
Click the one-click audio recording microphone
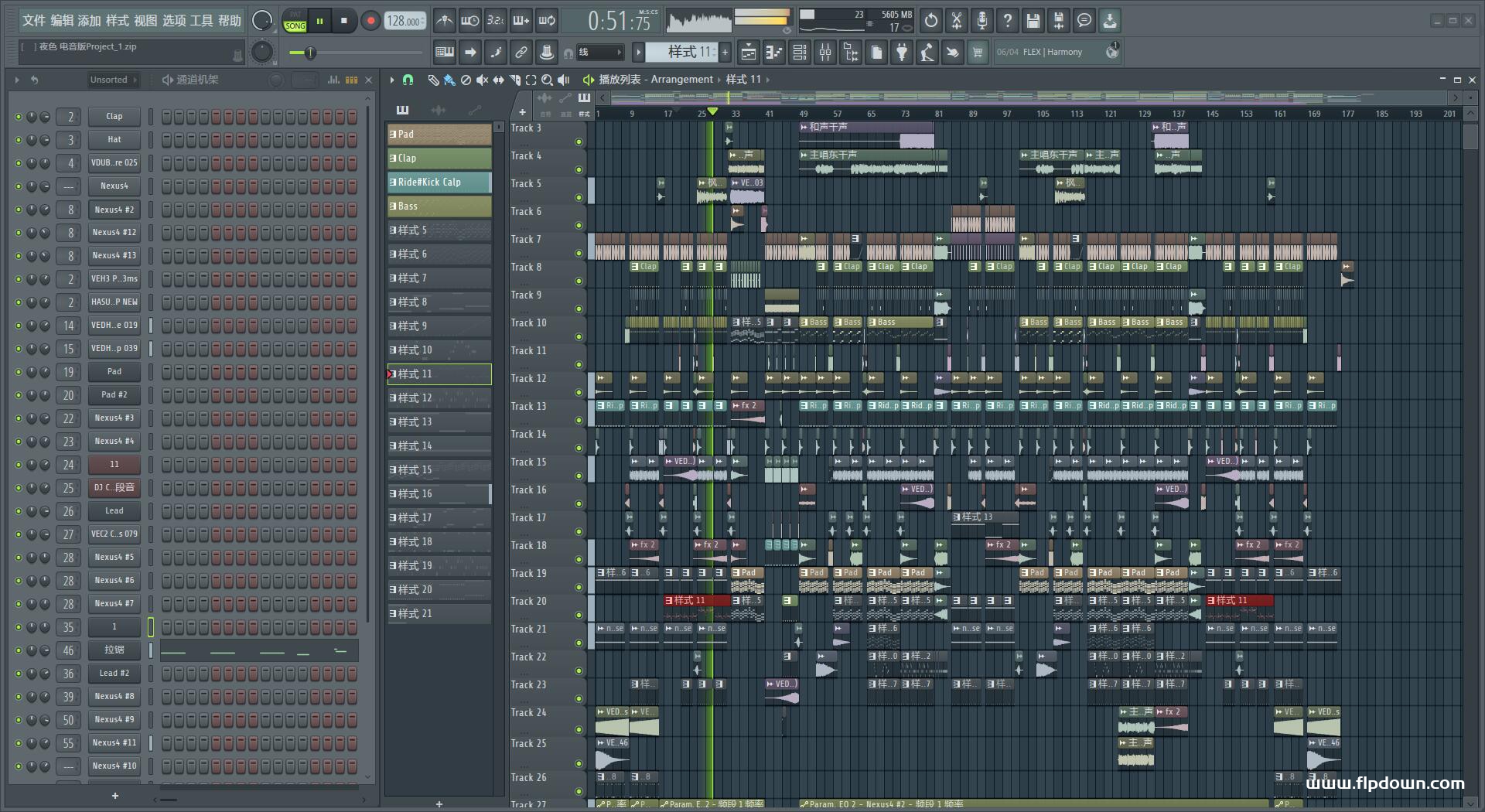(982, 21)
